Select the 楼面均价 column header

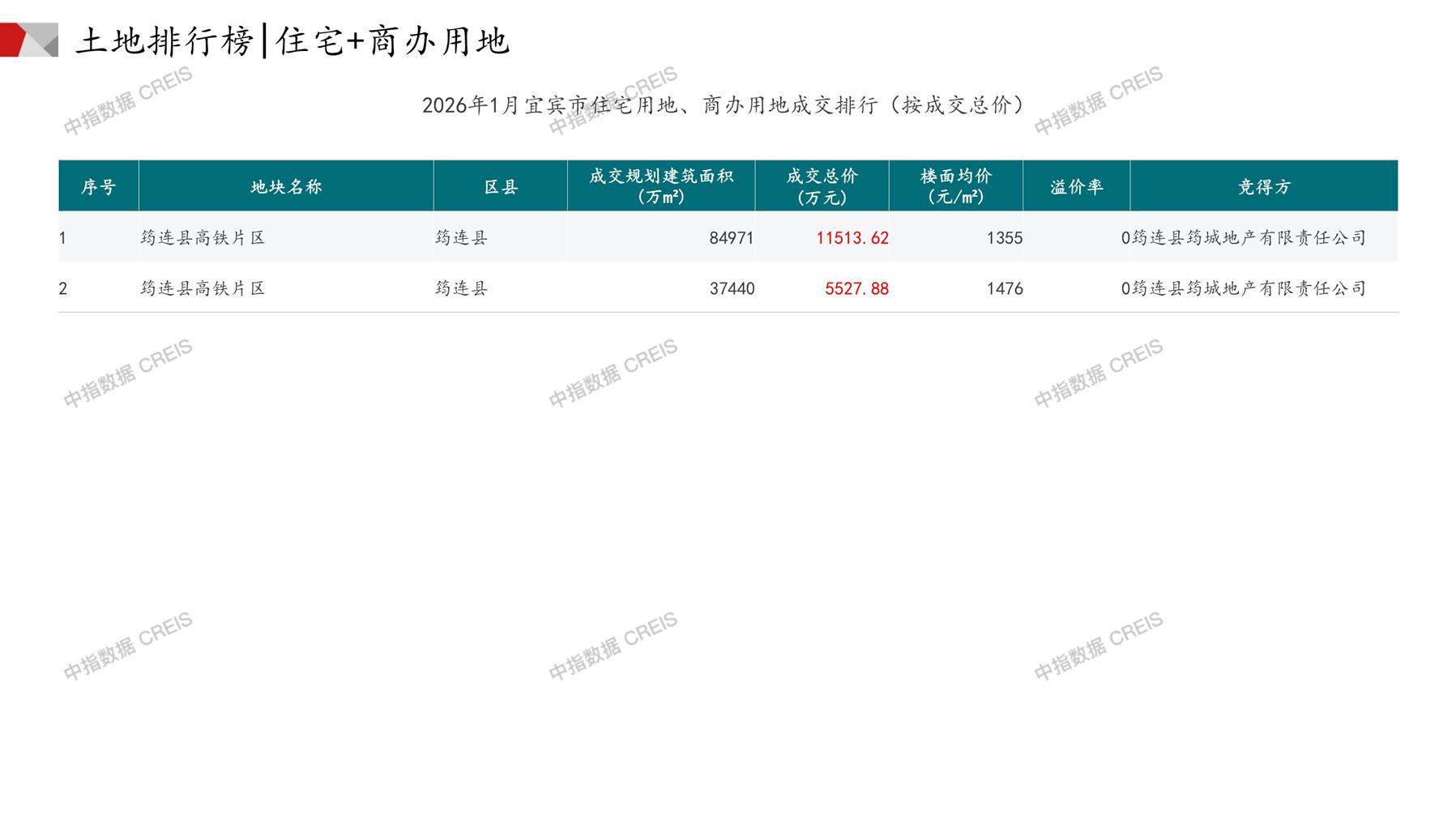tap(955, 186)
